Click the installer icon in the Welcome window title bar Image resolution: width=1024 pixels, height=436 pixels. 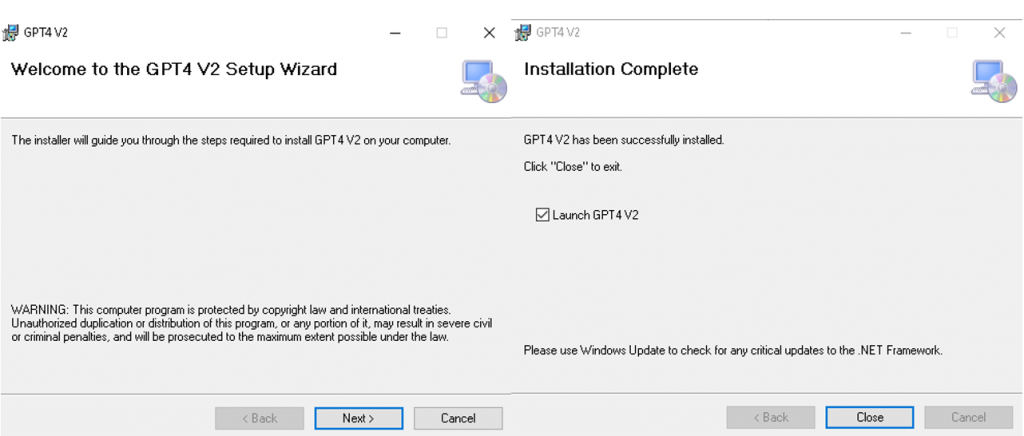coord(11,32)
